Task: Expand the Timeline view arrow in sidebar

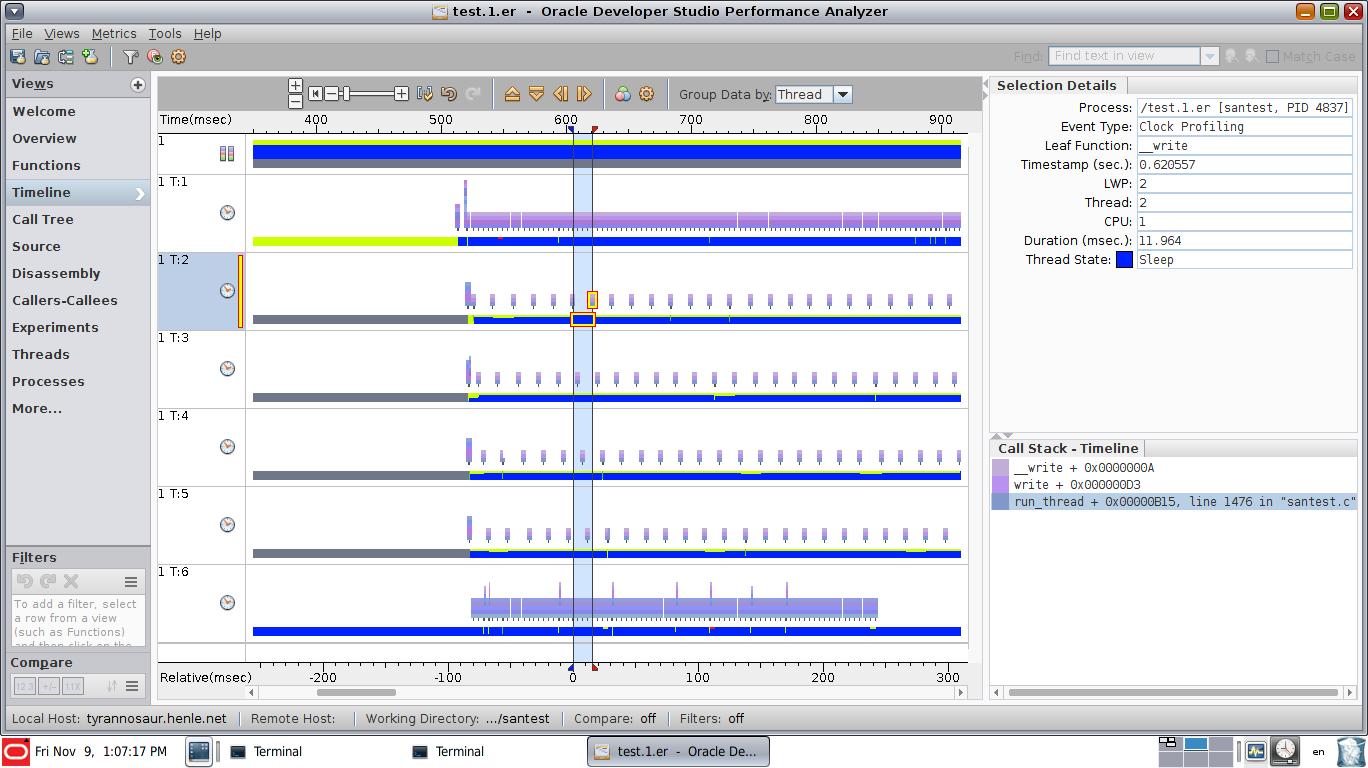Action: [140, 193]
